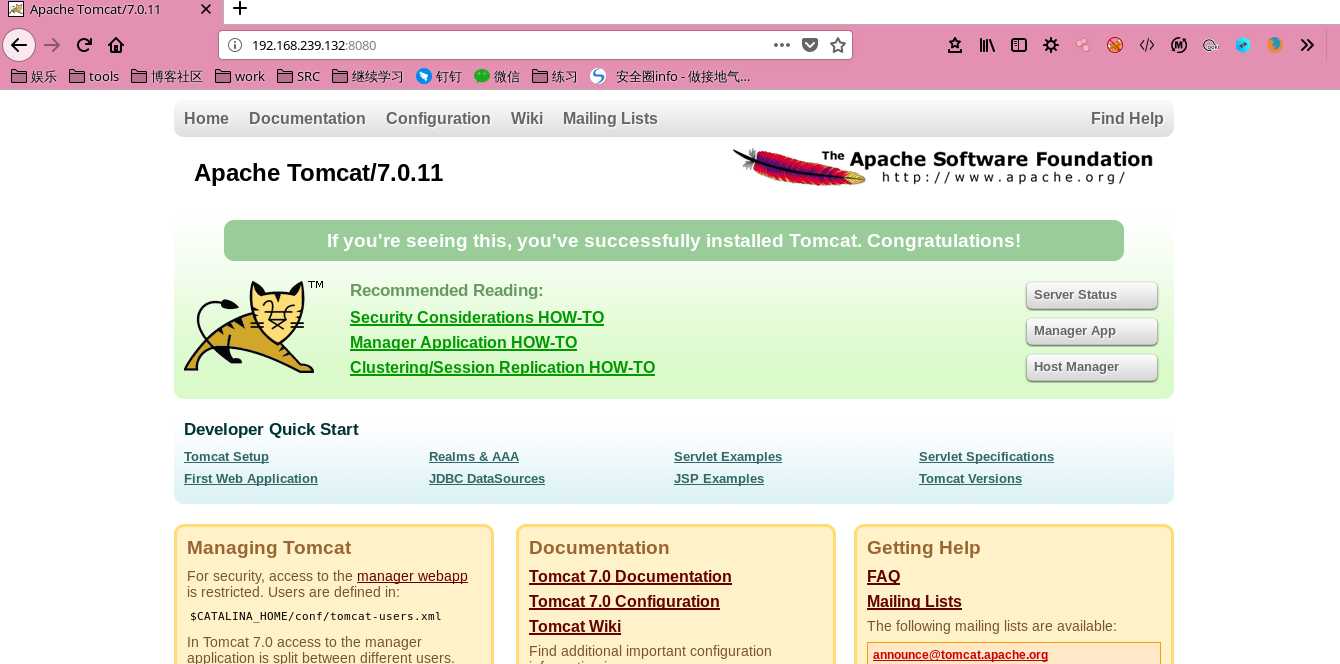Show site information icon in address bar
1340x664 pixels.
pyautogui.click(x=235, y=45)
